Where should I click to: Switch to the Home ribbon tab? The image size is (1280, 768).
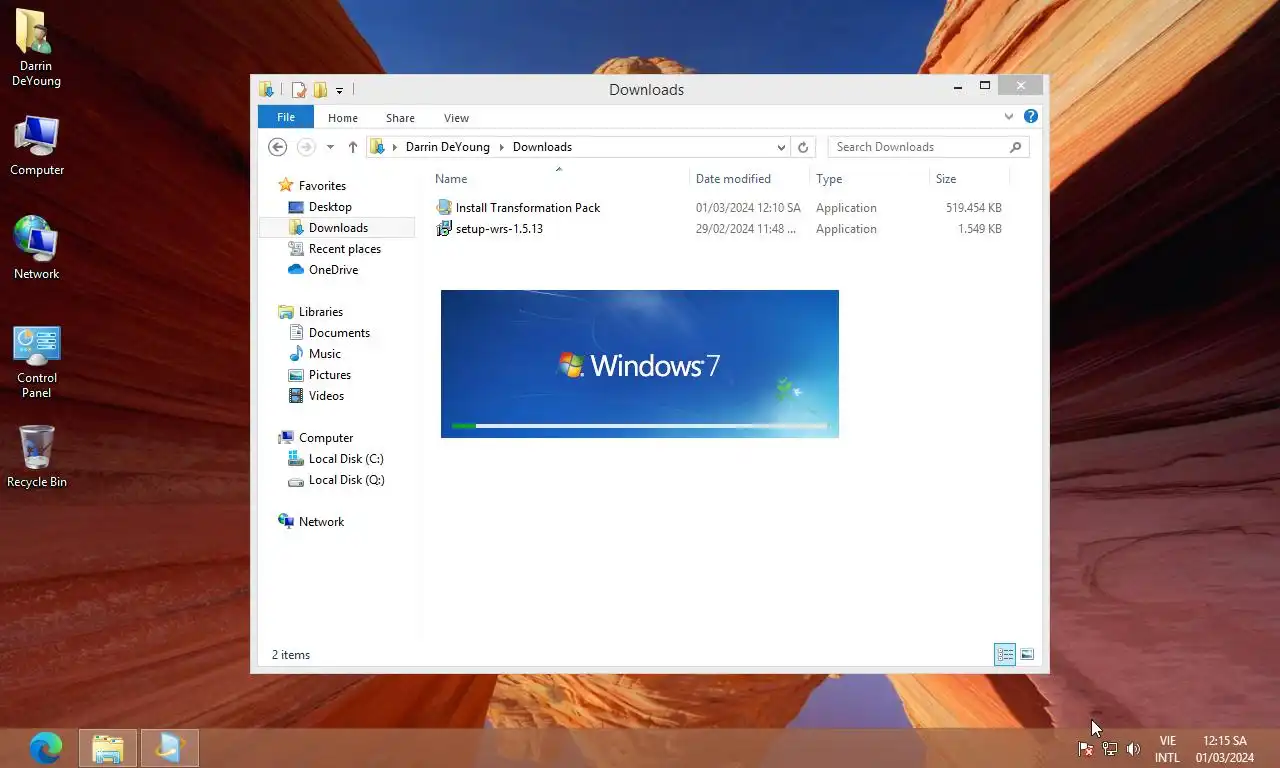tap(343, 118)
